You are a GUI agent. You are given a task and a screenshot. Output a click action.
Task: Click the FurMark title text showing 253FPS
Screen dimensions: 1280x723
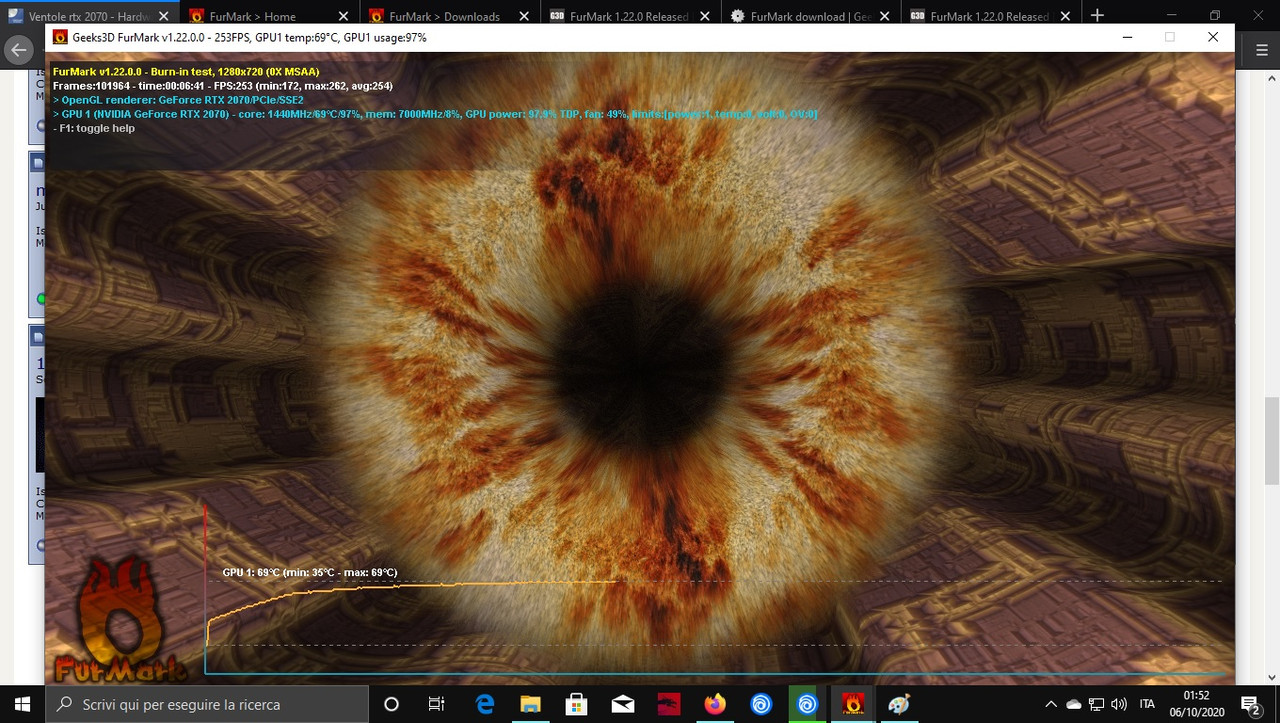coord(250,37)
